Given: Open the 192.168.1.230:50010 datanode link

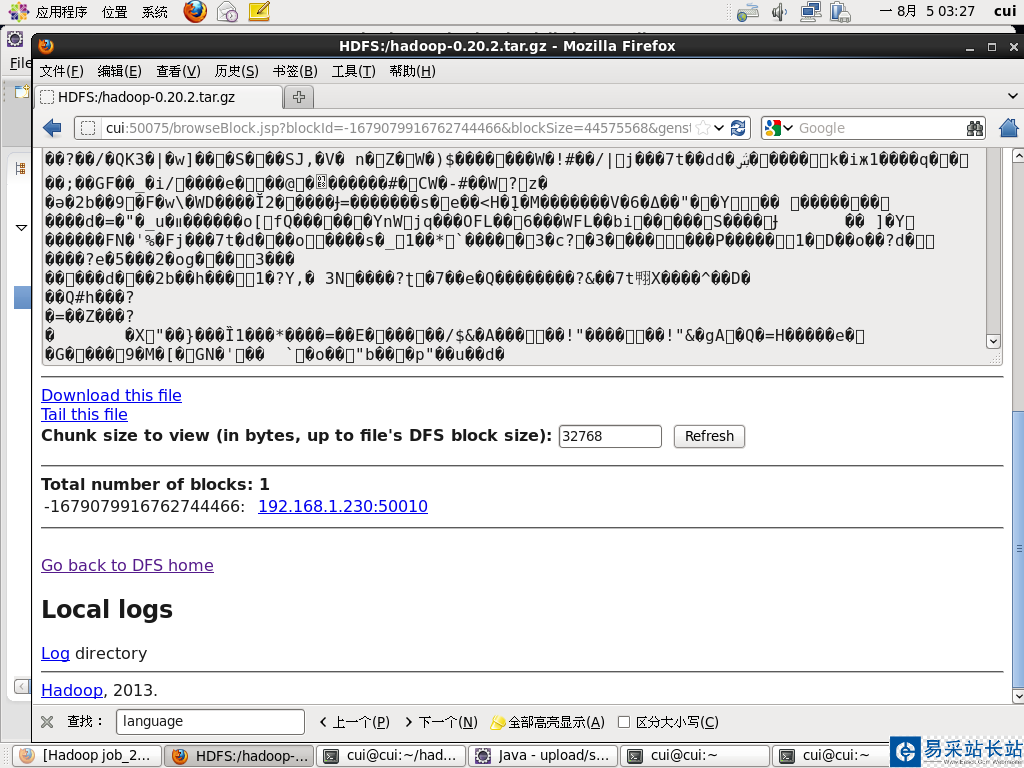Looking at the screenshot, I should [343, 506].
